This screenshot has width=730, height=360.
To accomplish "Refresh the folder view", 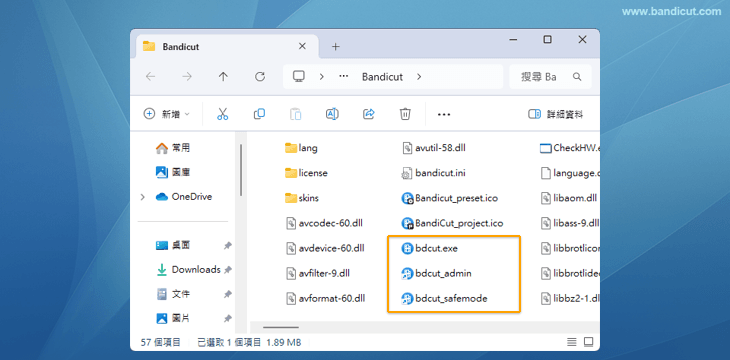I will point(260,77).
